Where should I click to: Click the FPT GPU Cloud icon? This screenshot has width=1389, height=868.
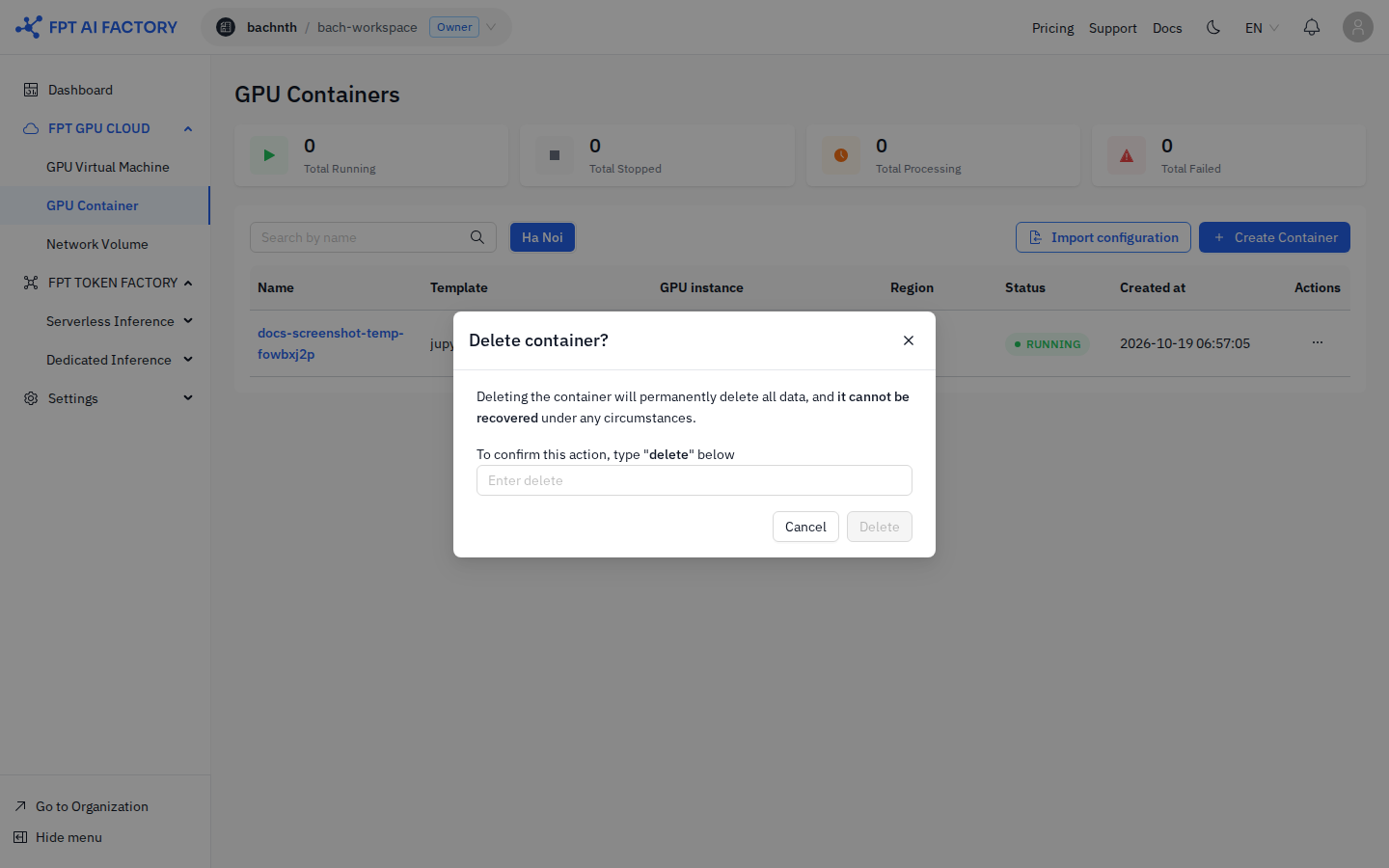click(x=31, y=128)
